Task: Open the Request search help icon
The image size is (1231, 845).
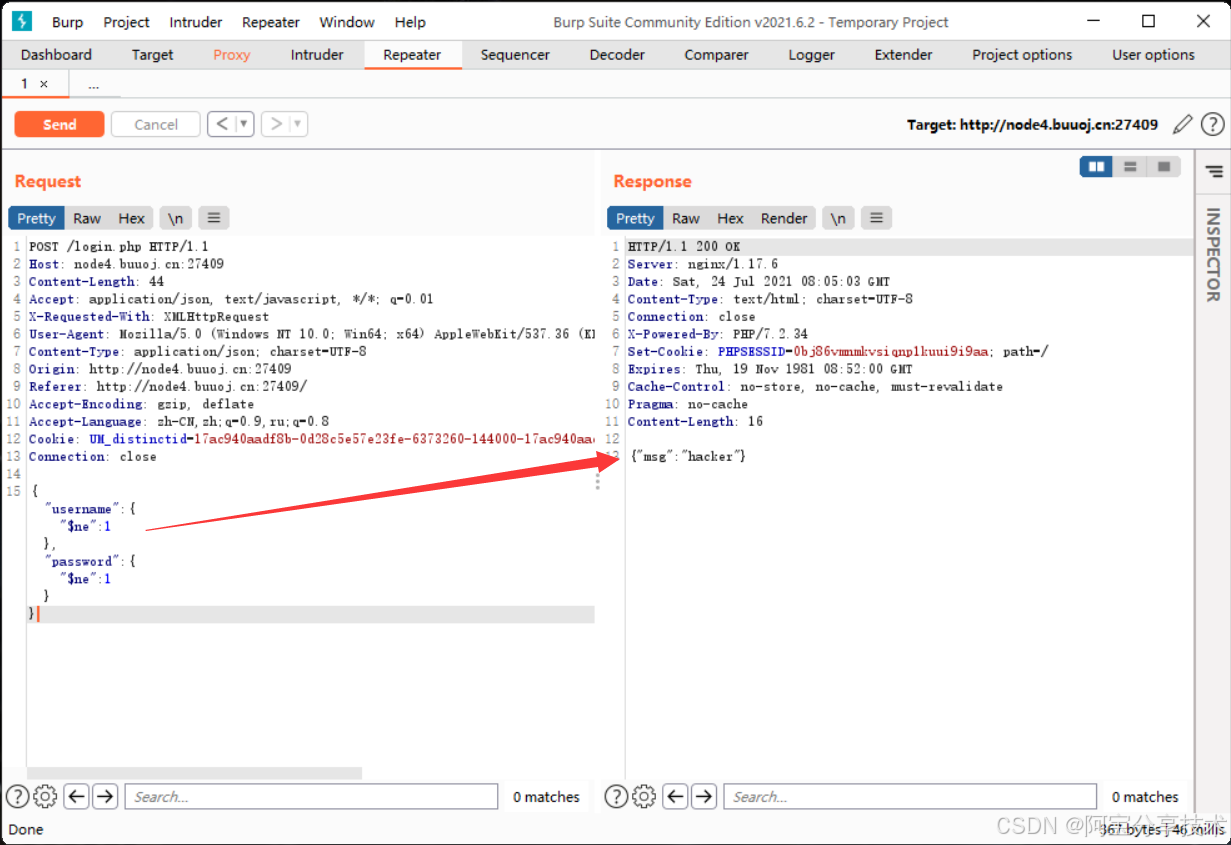Action: point(18,796)
